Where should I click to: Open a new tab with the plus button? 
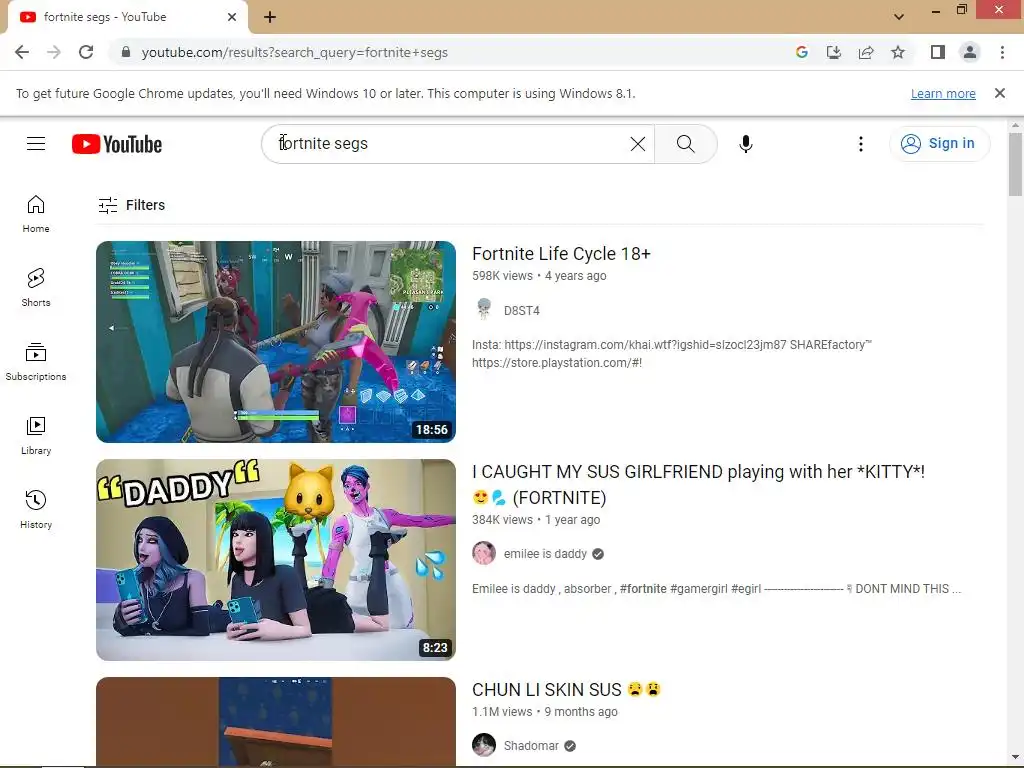(x=270, y=17)
